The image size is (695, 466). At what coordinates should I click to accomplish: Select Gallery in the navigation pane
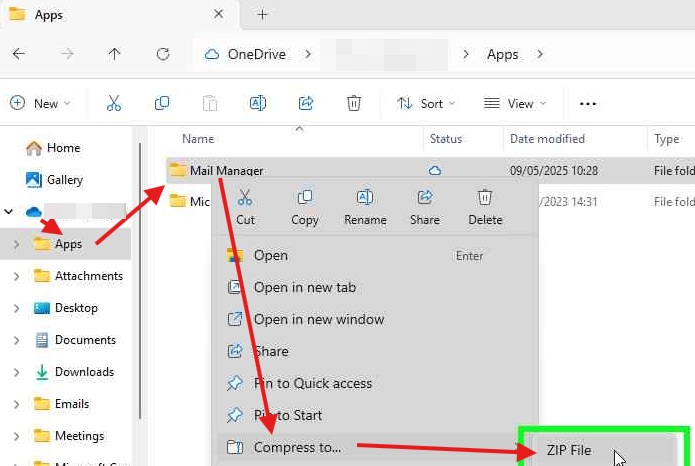(64, 180)
